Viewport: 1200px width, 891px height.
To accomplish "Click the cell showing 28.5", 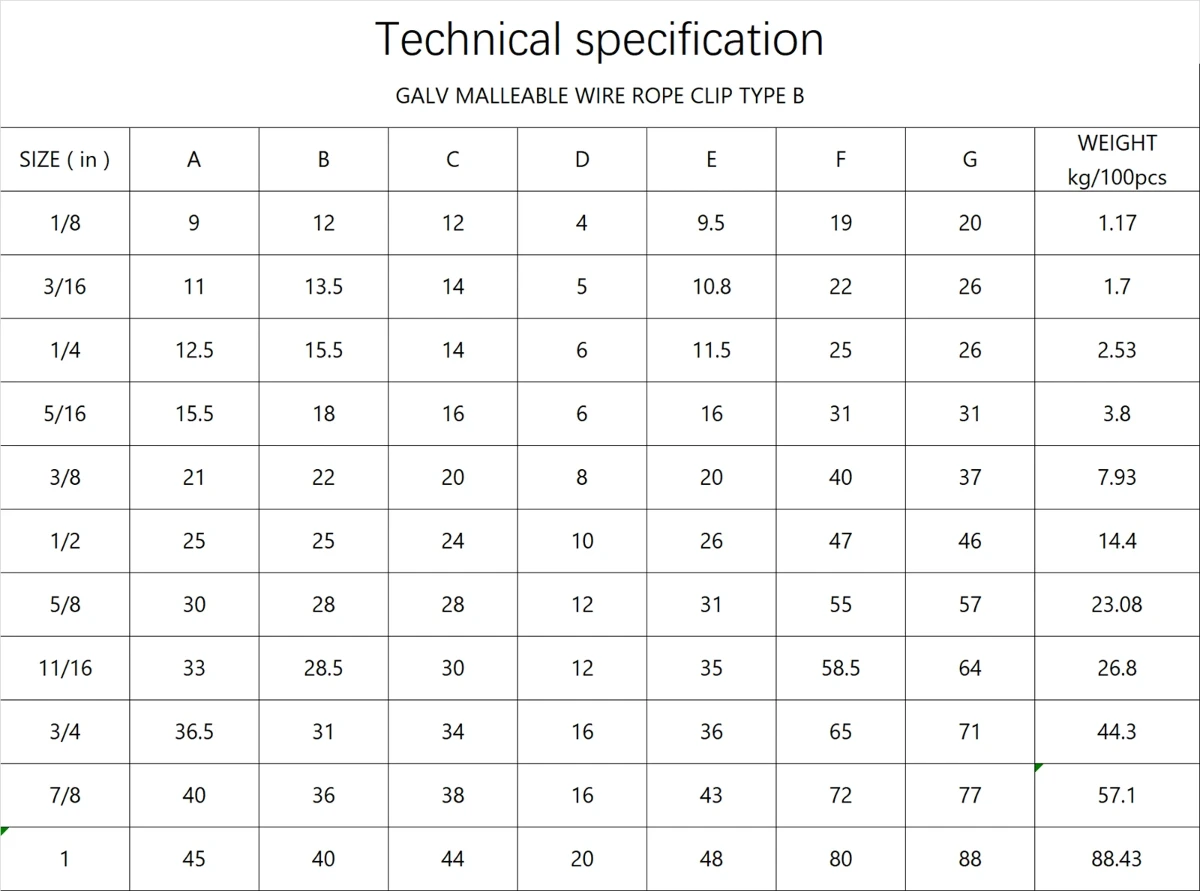I will point(323,668).
